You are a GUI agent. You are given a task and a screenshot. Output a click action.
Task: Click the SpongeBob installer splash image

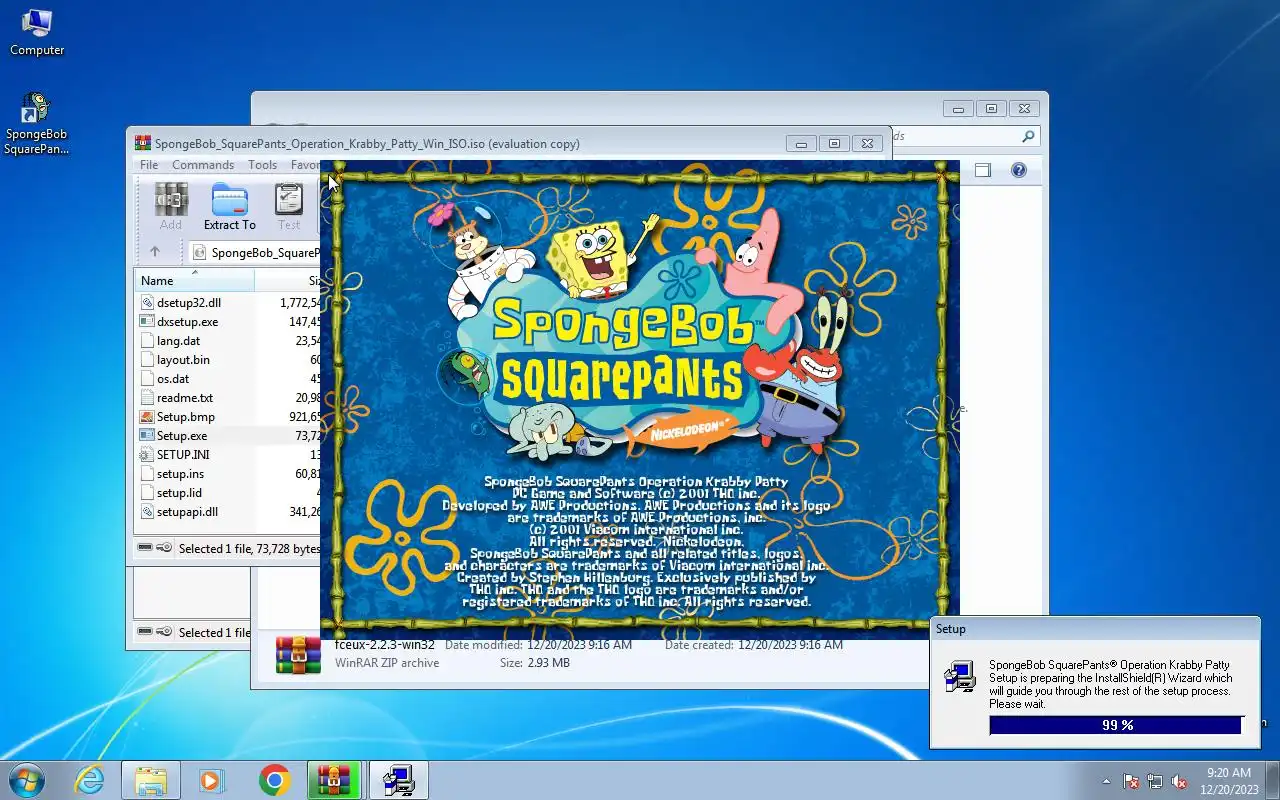pos(640,398)
